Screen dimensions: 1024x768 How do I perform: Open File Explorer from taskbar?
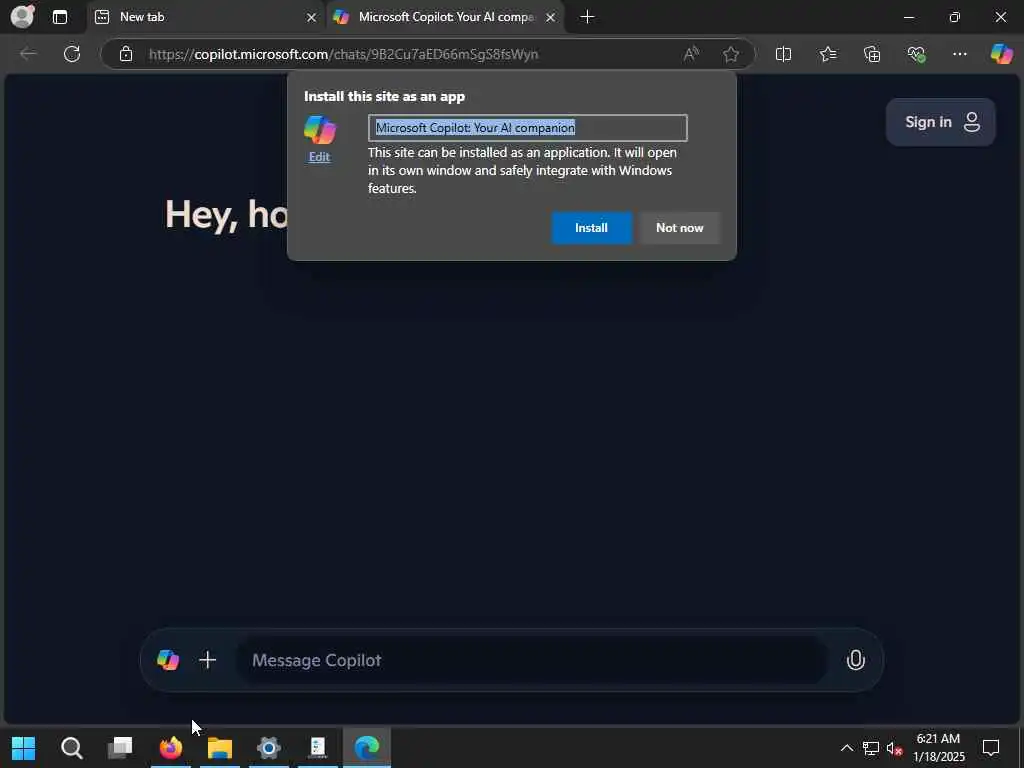(220, 748)
